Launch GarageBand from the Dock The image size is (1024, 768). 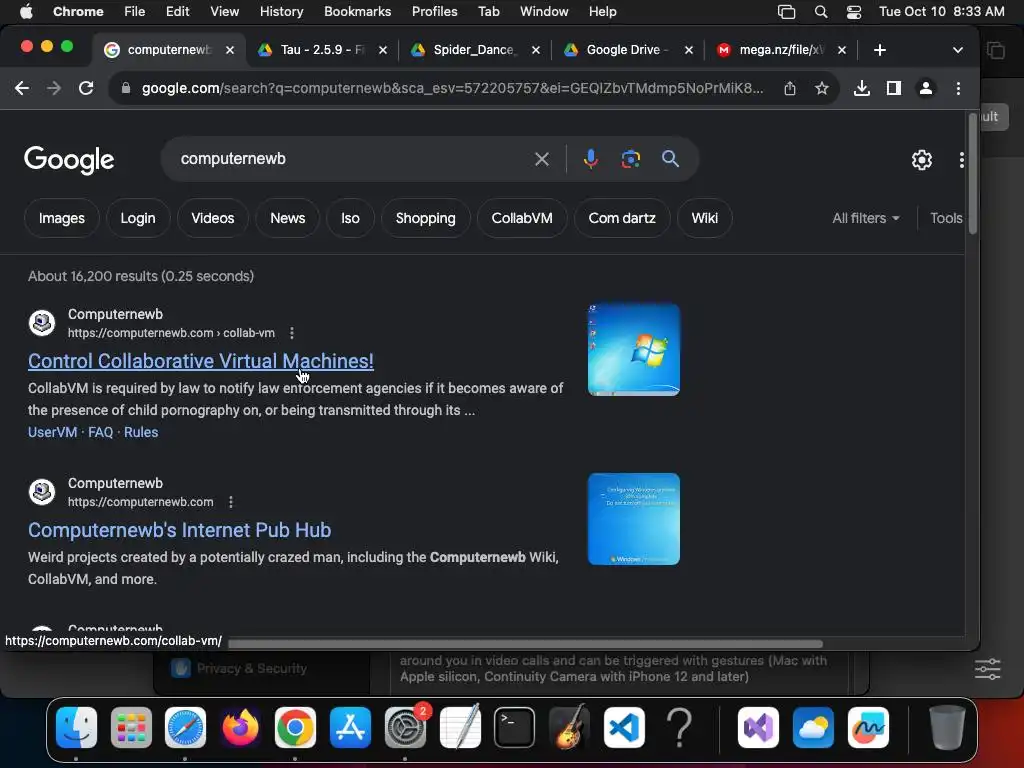[x=569, y=727]
